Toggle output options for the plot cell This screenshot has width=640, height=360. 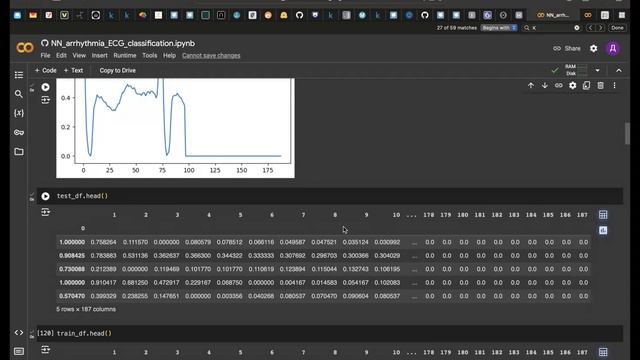coord(45,100)
